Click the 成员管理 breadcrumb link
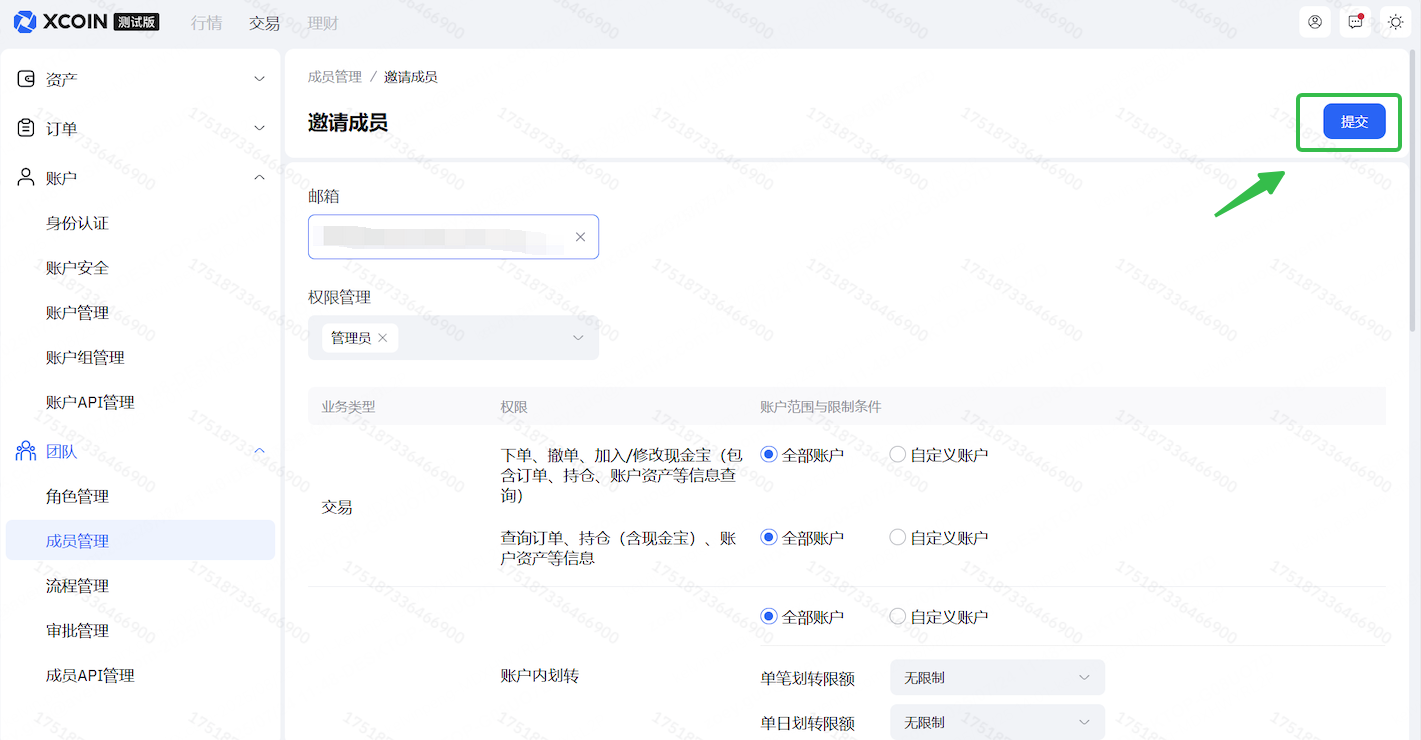Viewport: 1421px width, 740px height. [335, 77]
